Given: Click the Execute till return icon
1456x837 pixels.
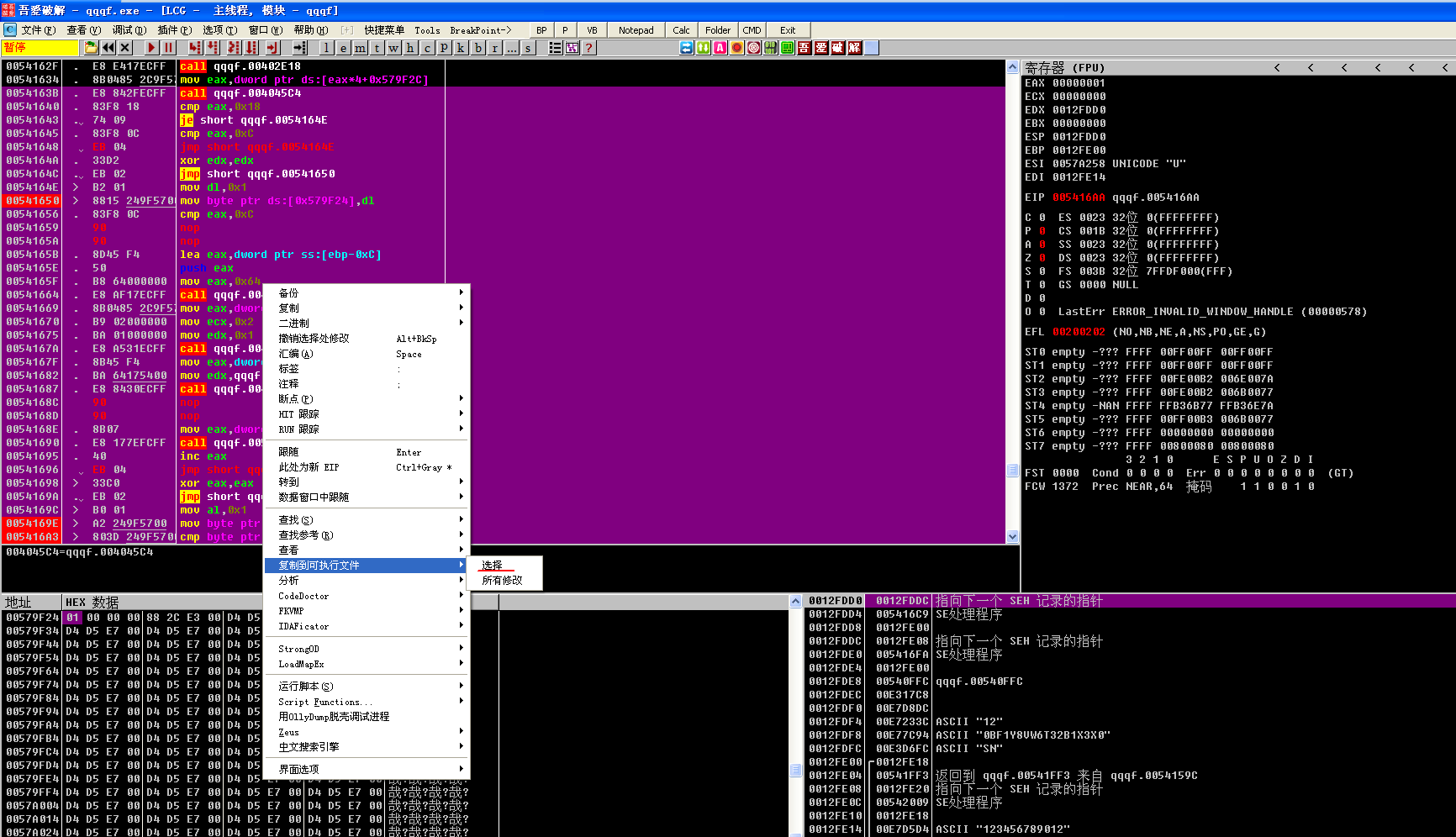Looking at the screenshot, I should (x=272, y=48).
